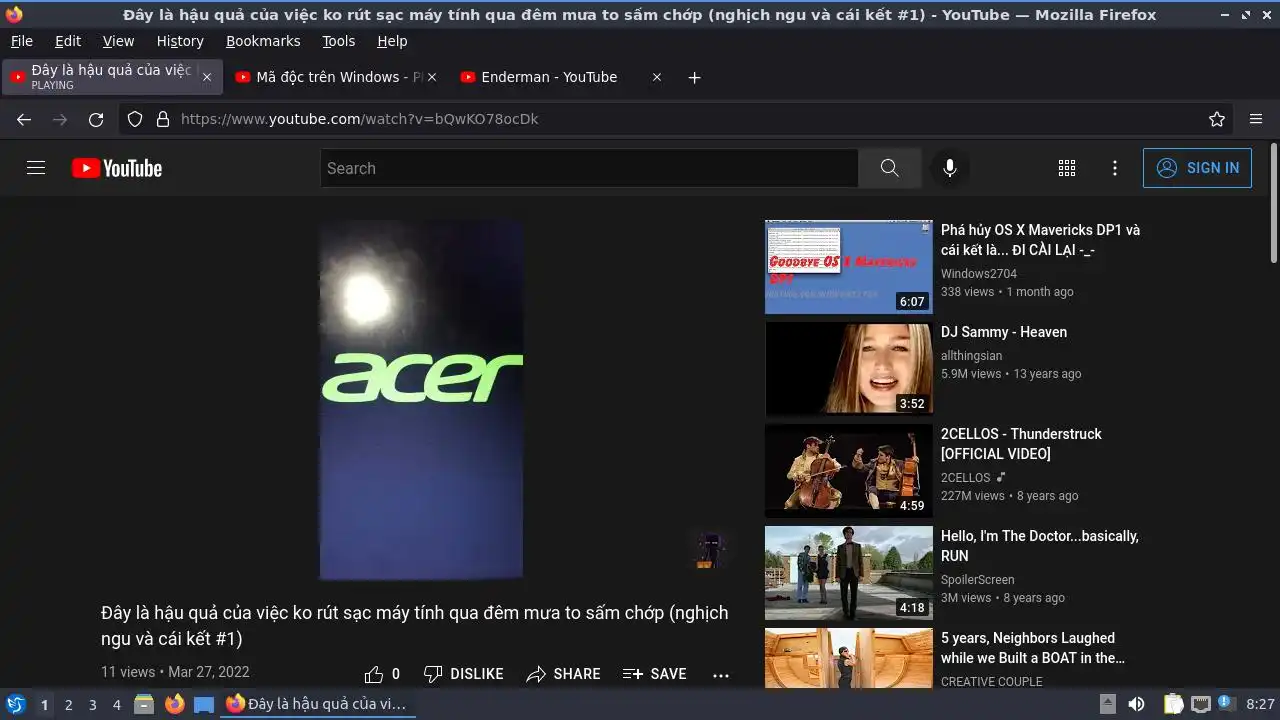Click title '5 years, Neighbors Laughed'
Viewport: 1280px width, 720px height.
[1033, 648]
